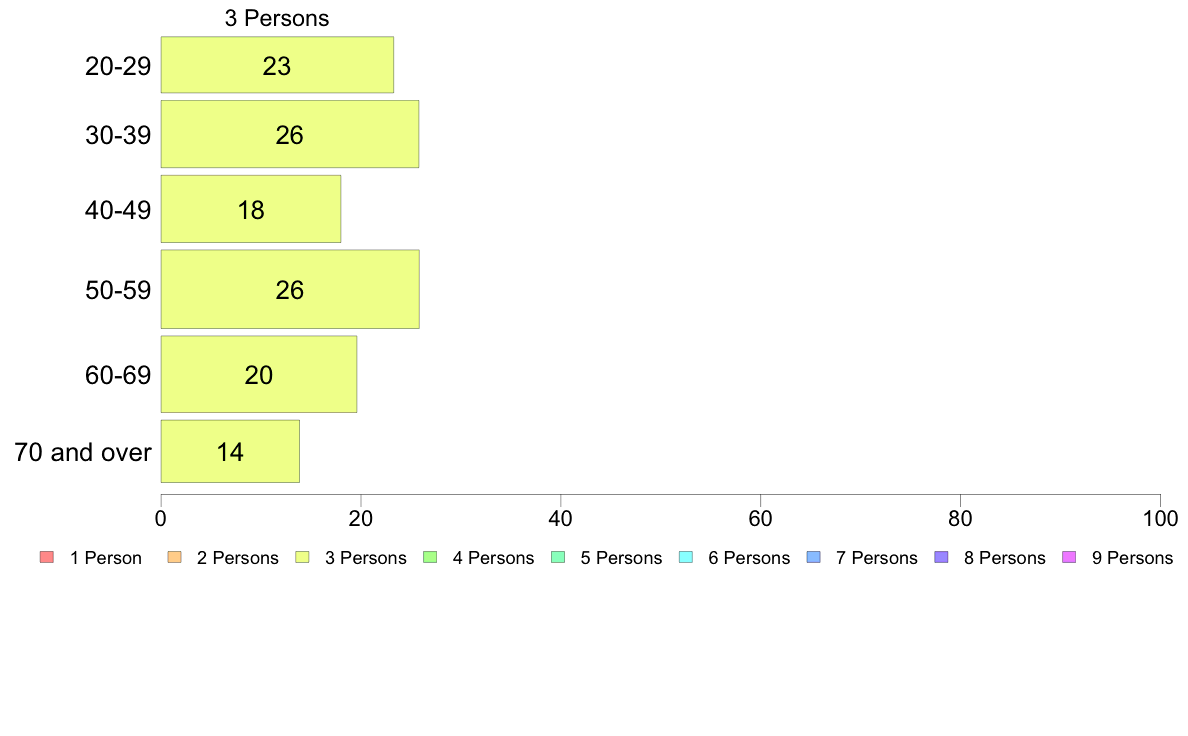This screenshot has width=1188, height=736.
Task: Select the 20-29 bar showing 23
Action: click(x=277, y=64)
